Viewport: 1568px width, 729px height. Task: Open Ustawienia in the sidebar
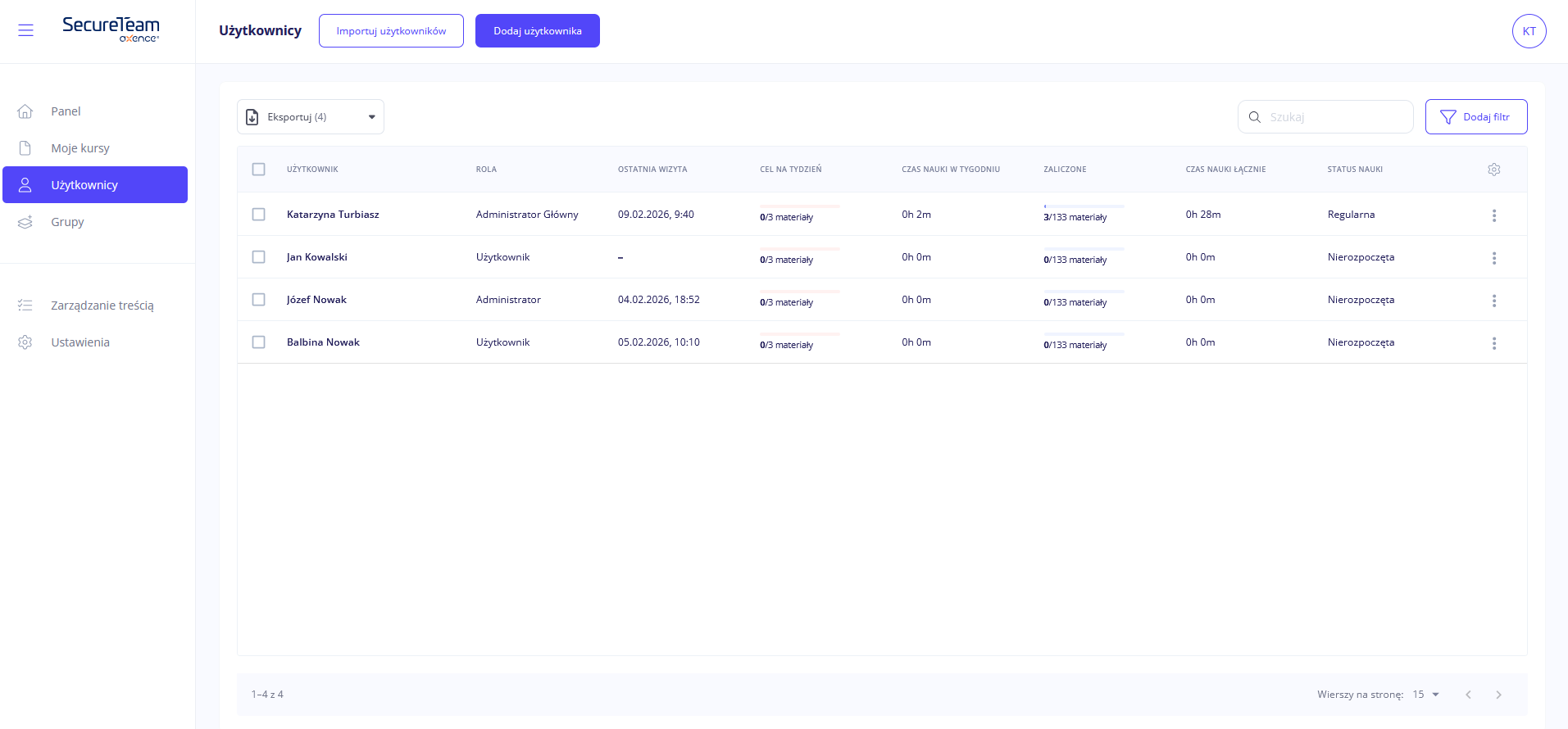pos(80,342)
